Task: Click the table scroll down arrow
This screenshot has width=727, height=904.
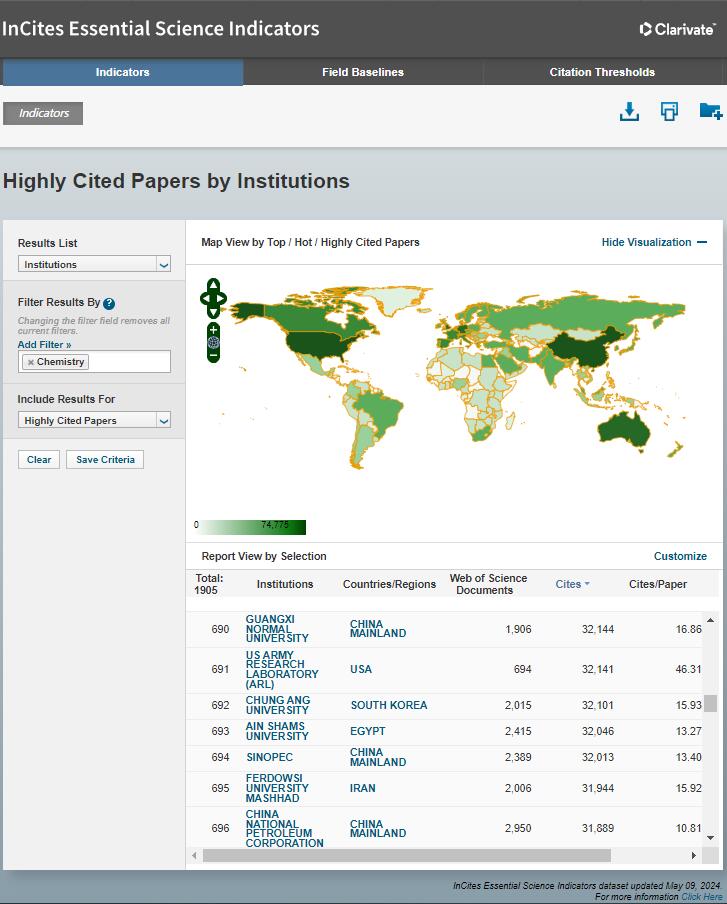Action: pos(710,838)
